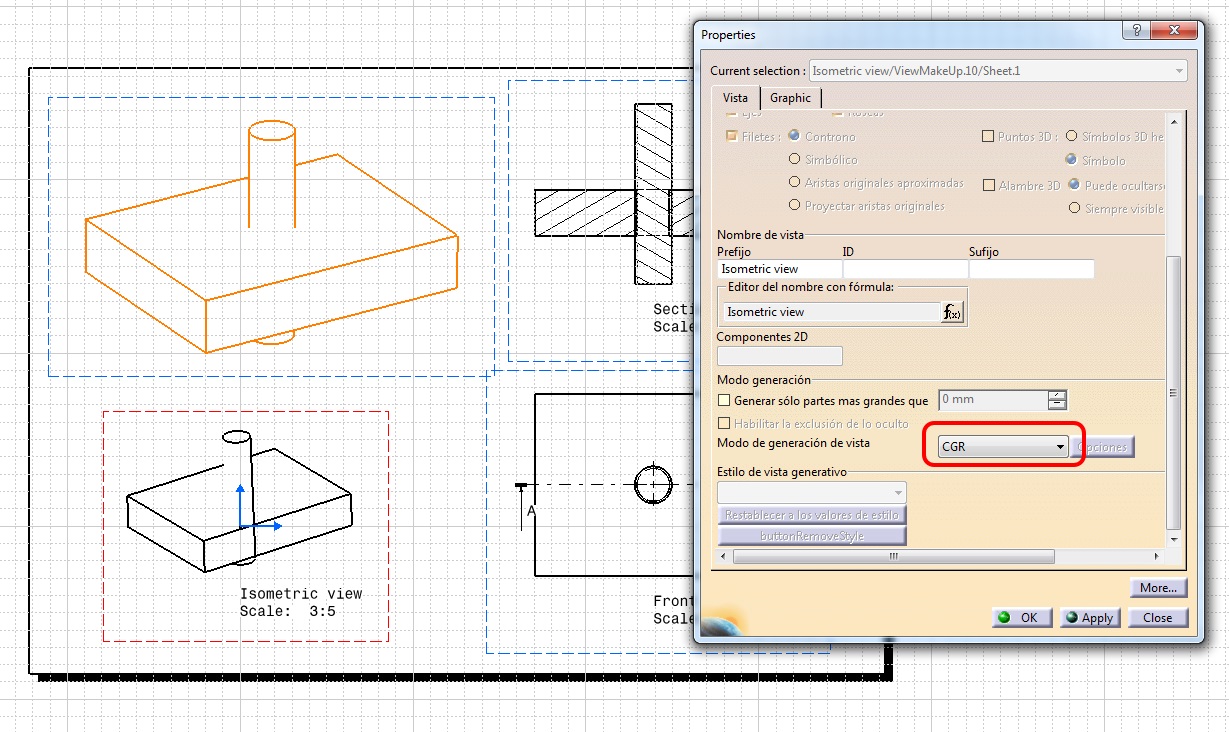Image resolution: width=1229 pixels, height=732 pixels.
Task: Click the 0 mm size field
Action: pos(992,400)
